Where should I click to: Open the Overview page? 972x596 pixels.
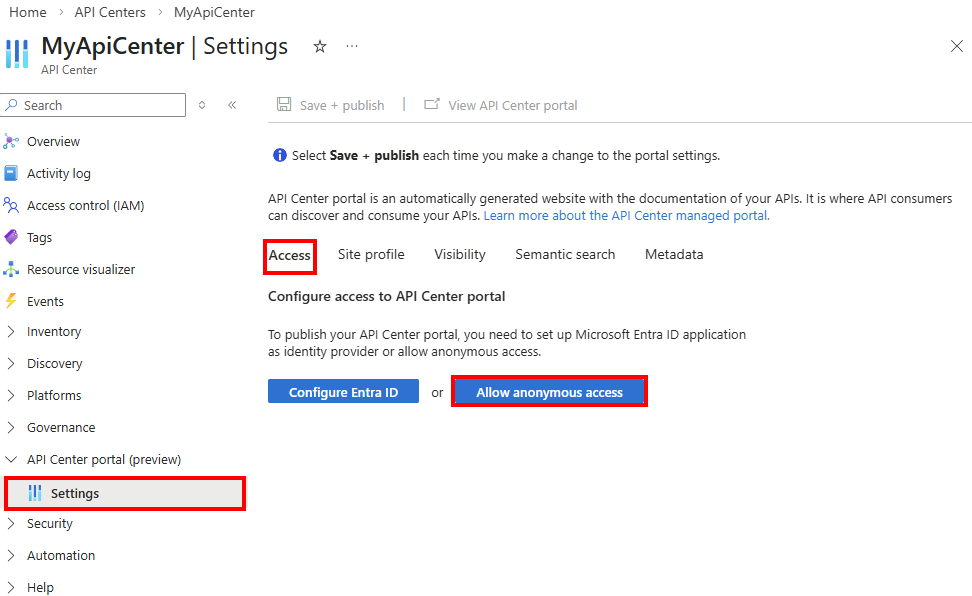click(53, 141)
